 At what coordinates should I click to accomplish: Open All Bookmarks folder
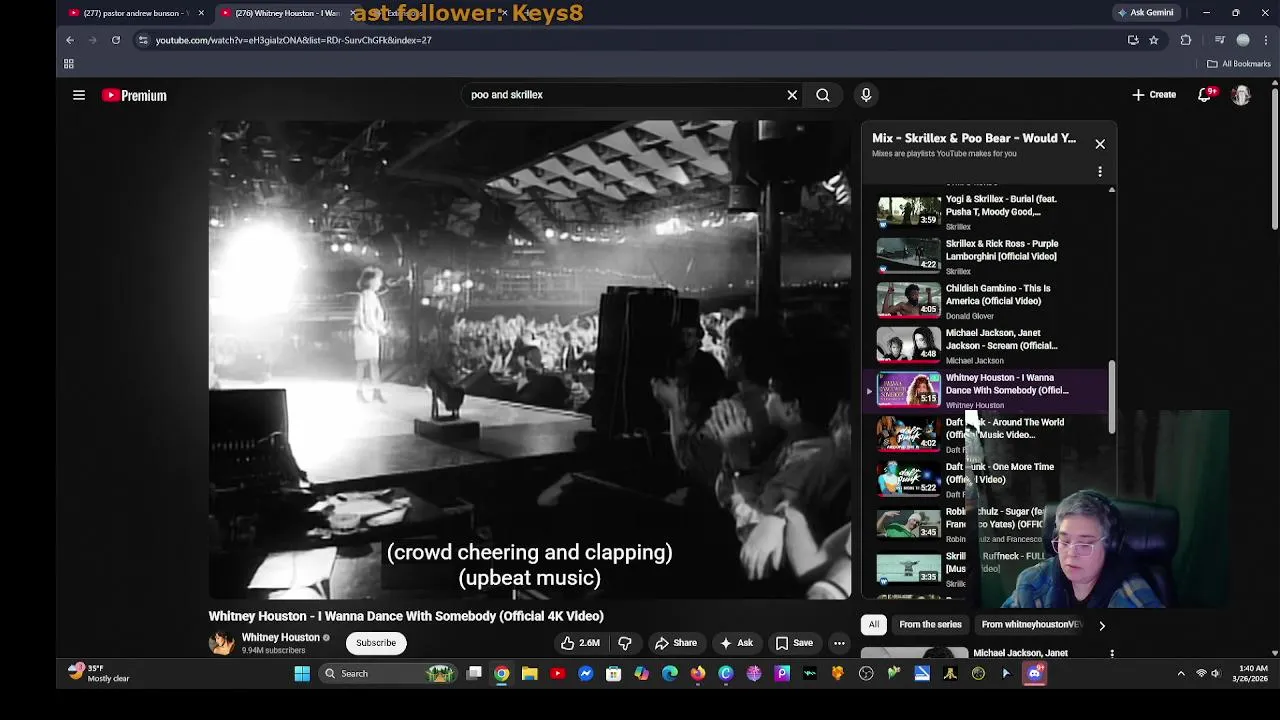coord(1239,64)
